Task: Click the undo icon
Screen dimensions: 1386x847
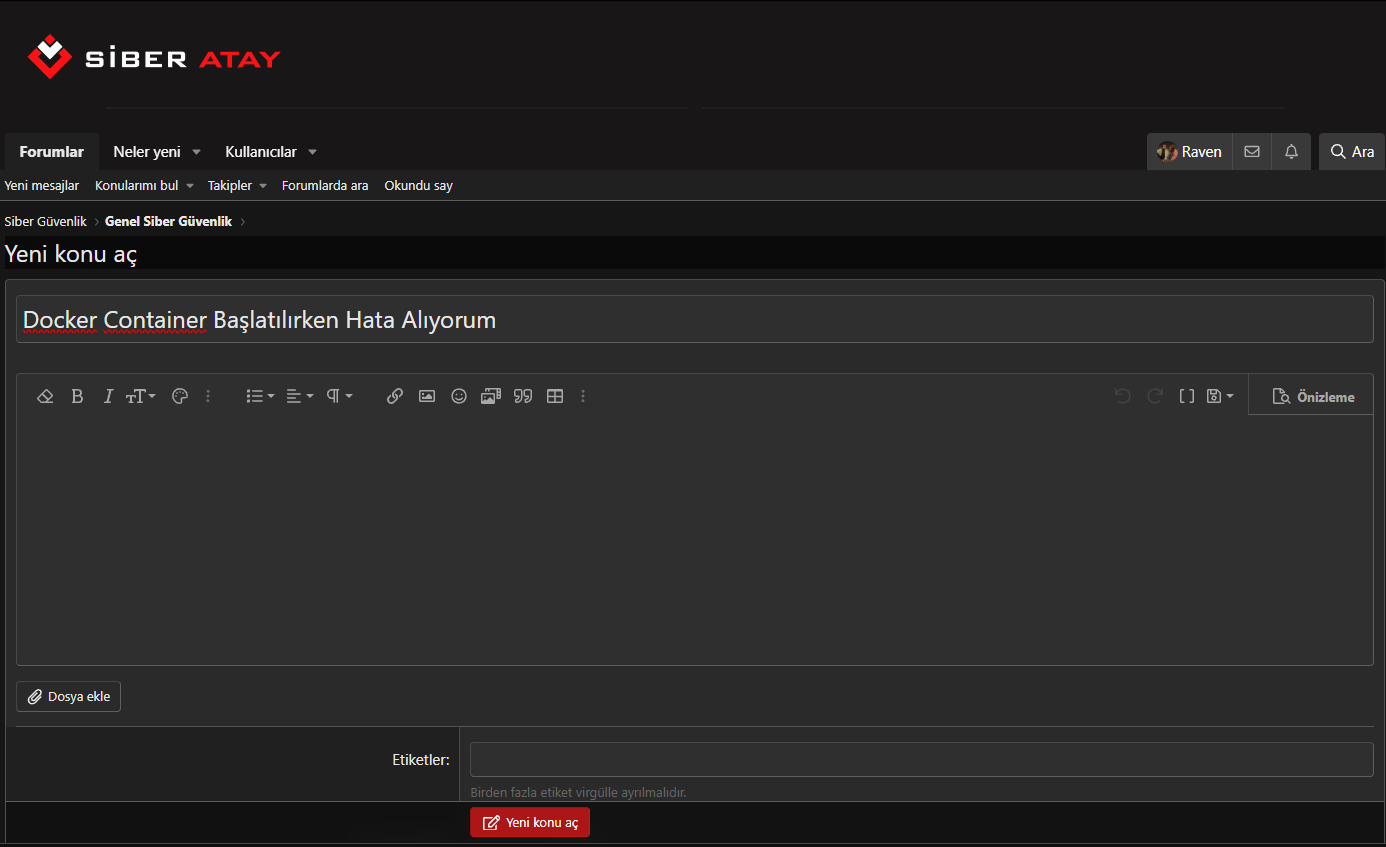Action: 1123,396
